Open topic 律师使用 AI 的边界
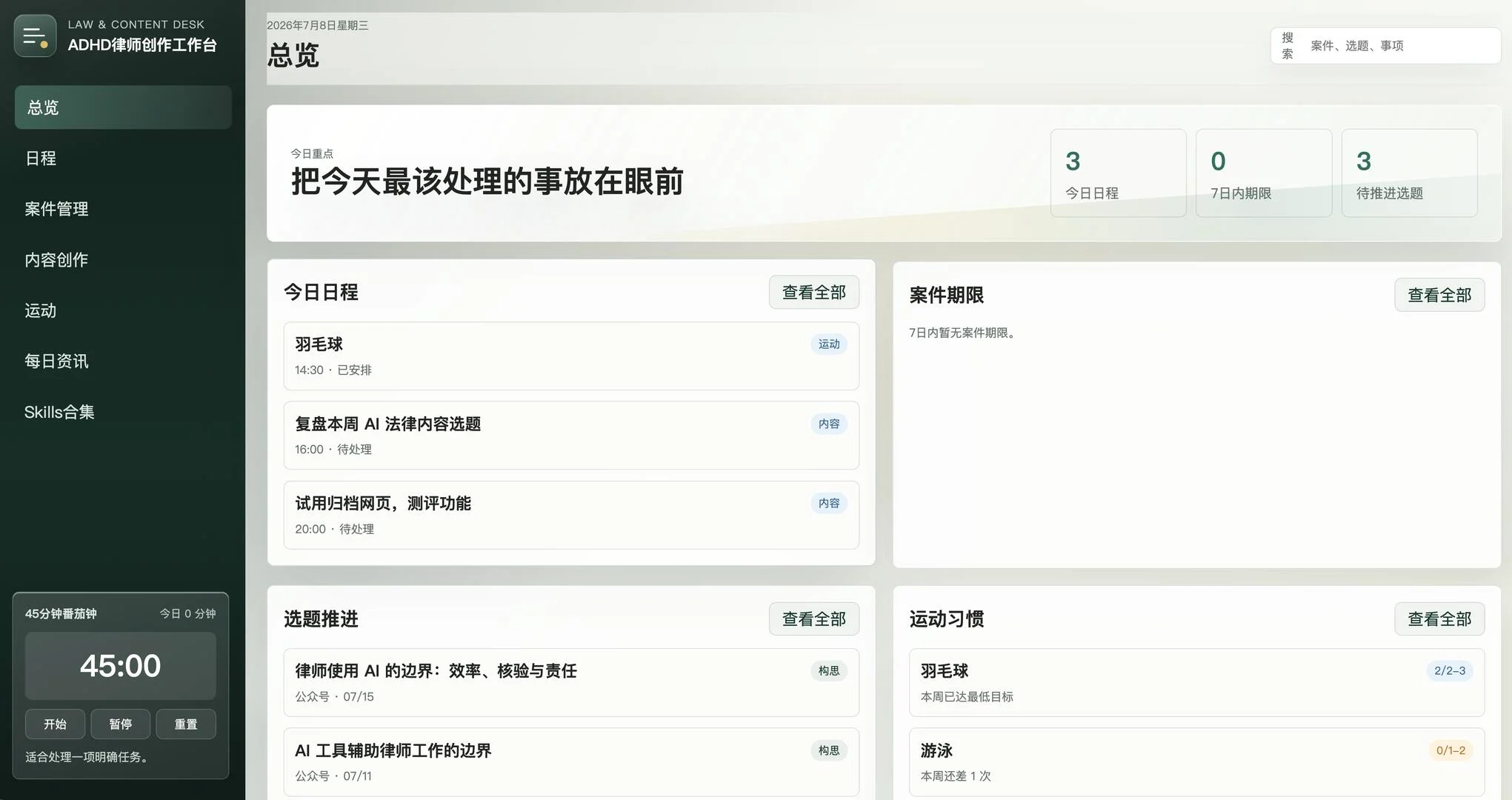 coord(571,682)
